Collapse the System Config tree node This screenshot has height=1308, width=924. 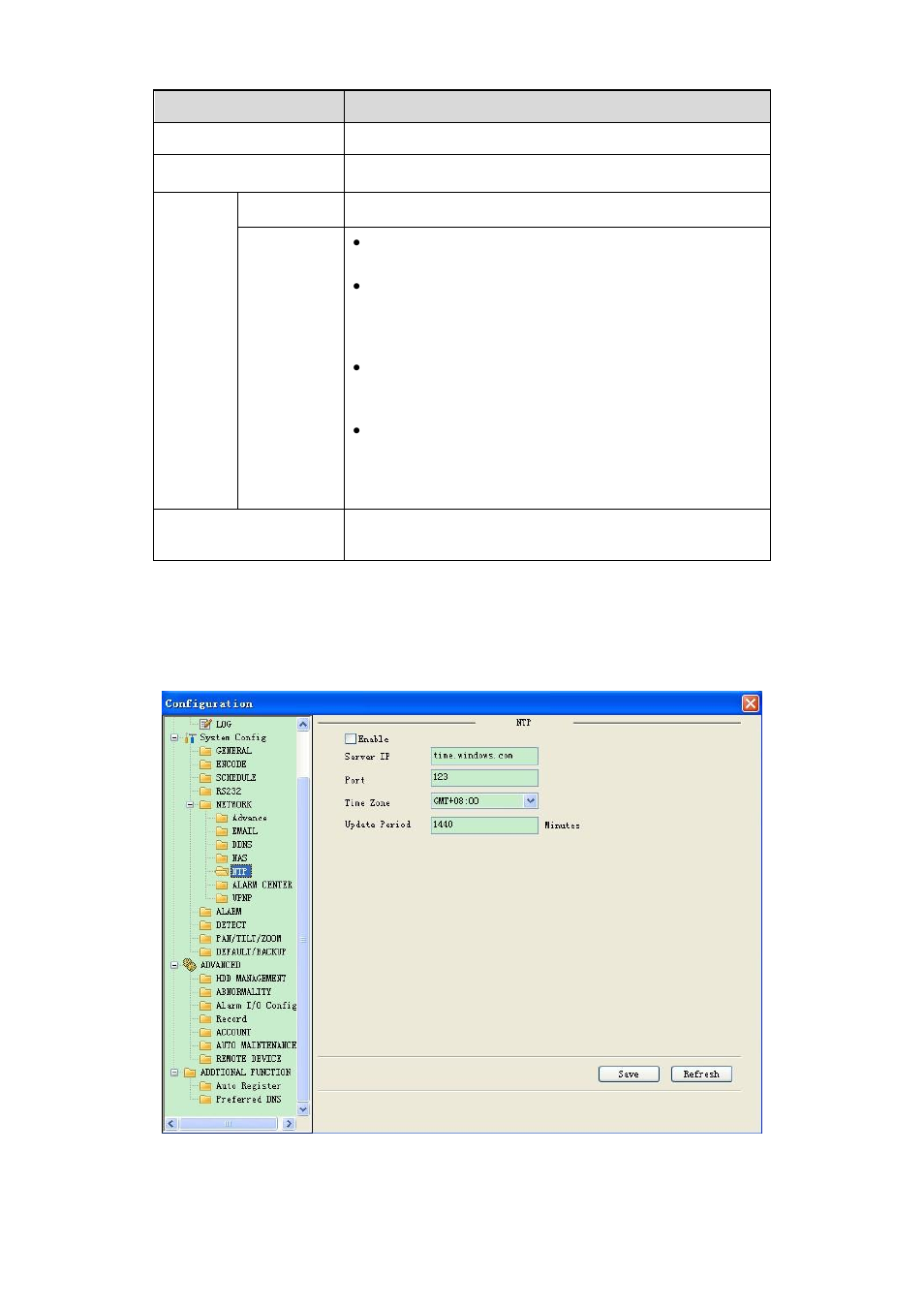(x=174, y=737)
